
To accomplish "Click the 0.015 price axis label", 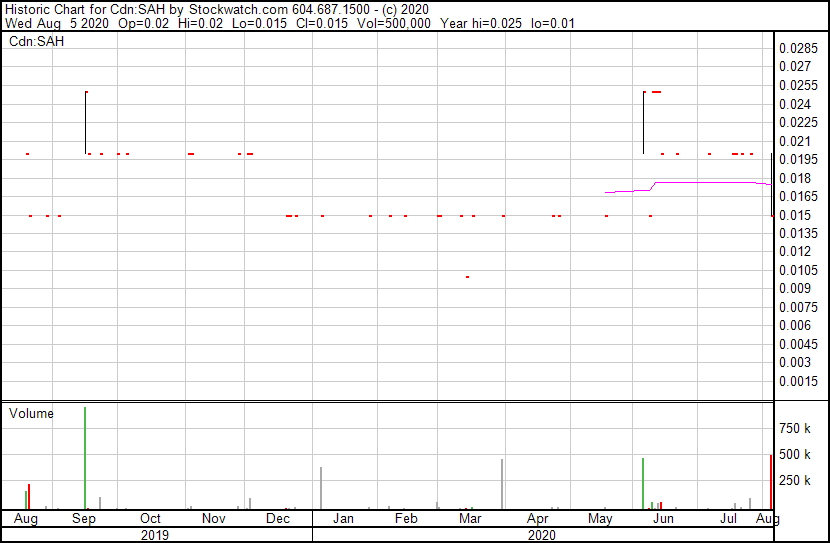I will (795, 215).
